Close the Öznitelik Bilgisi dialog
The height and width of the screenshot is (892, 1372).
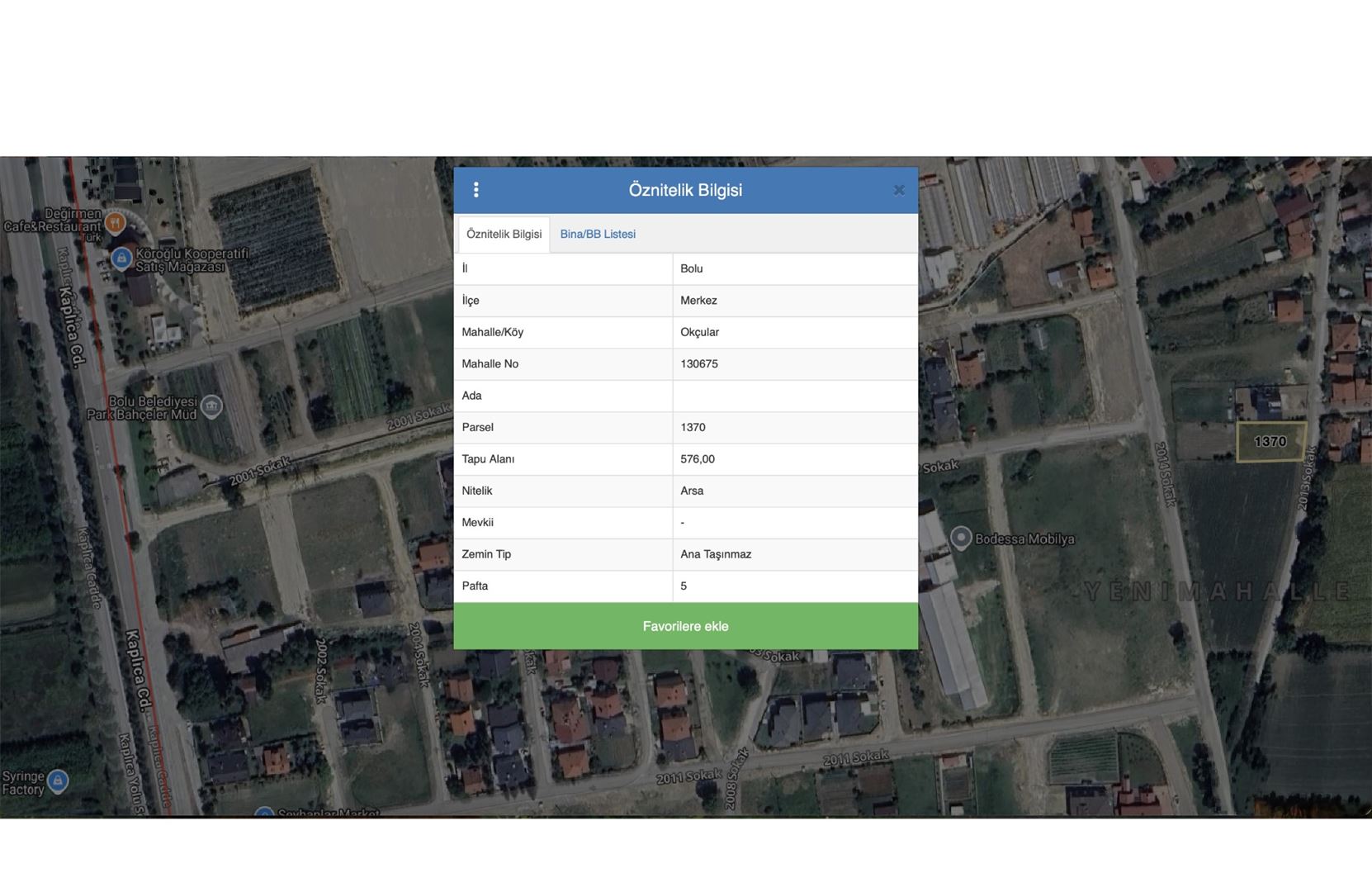point(899,190)
